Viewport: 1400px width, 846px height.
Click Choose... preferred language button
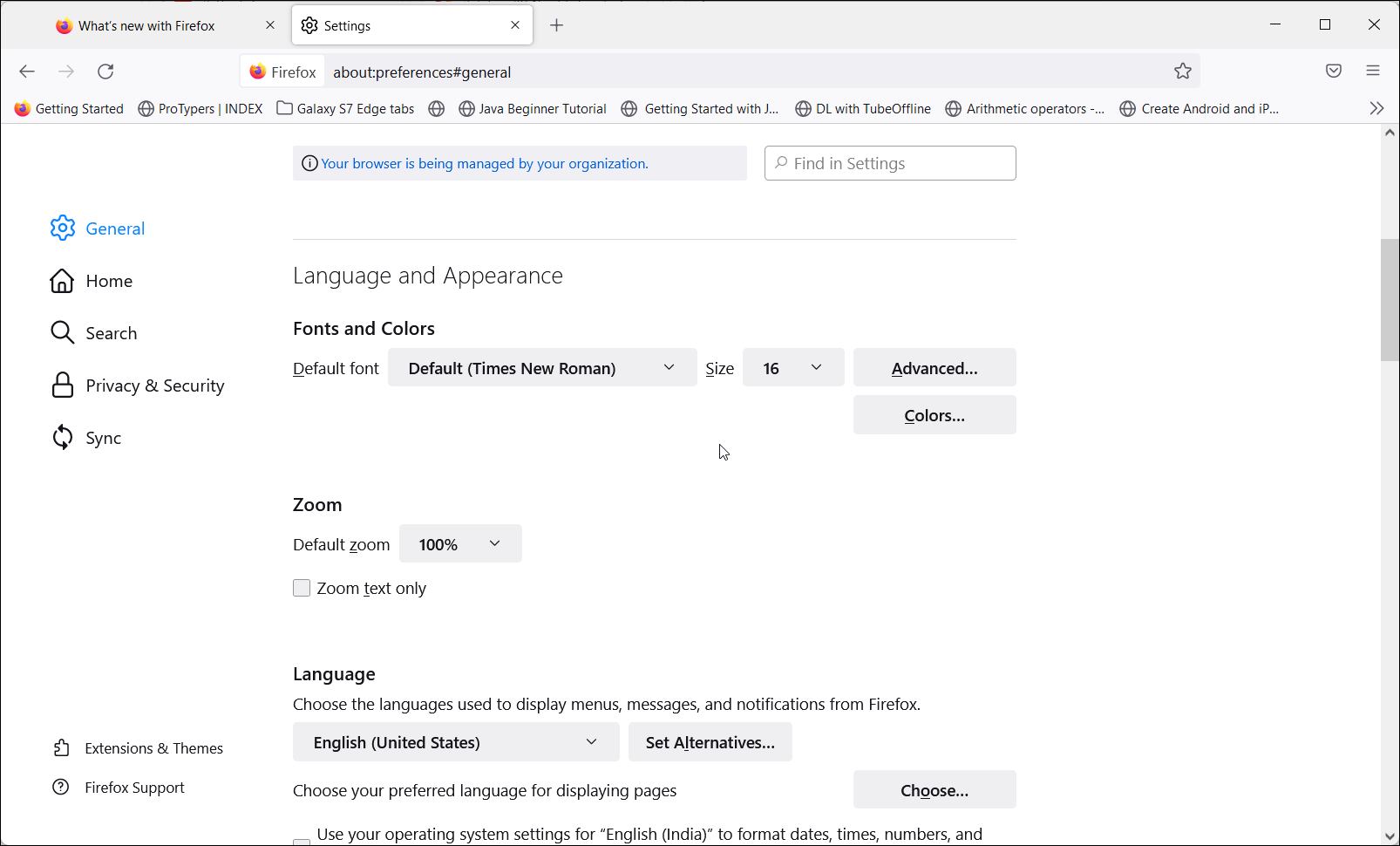[934, 789]
